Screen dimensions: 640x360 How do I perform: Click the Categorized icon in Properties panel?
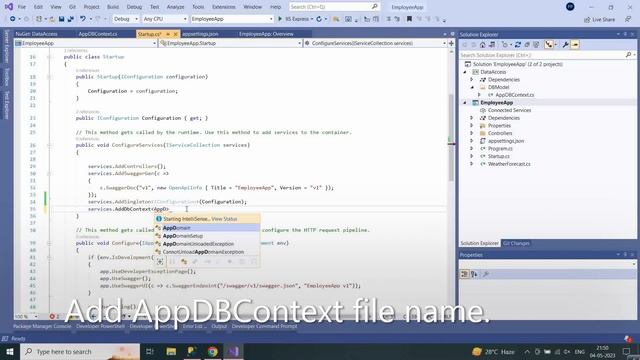464,274
